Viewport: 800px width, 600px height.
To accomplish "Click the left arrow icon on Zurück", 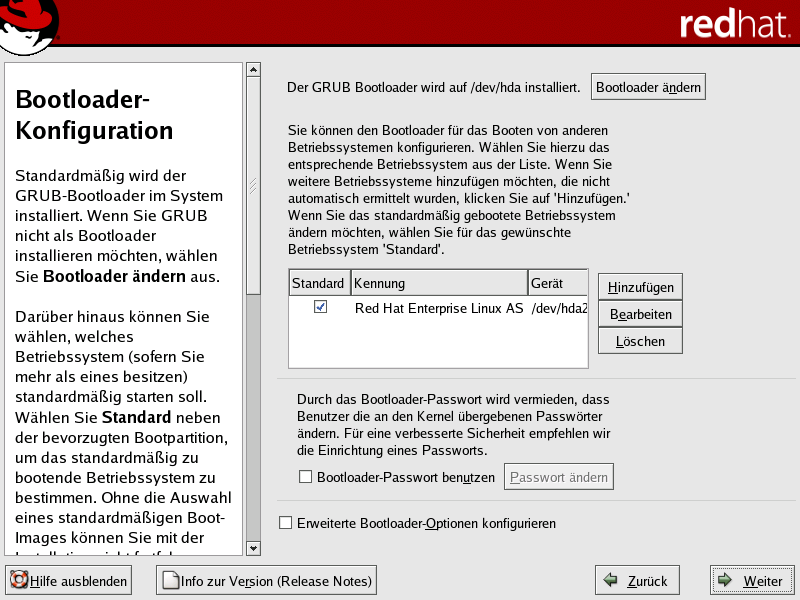I will point(610,580).
